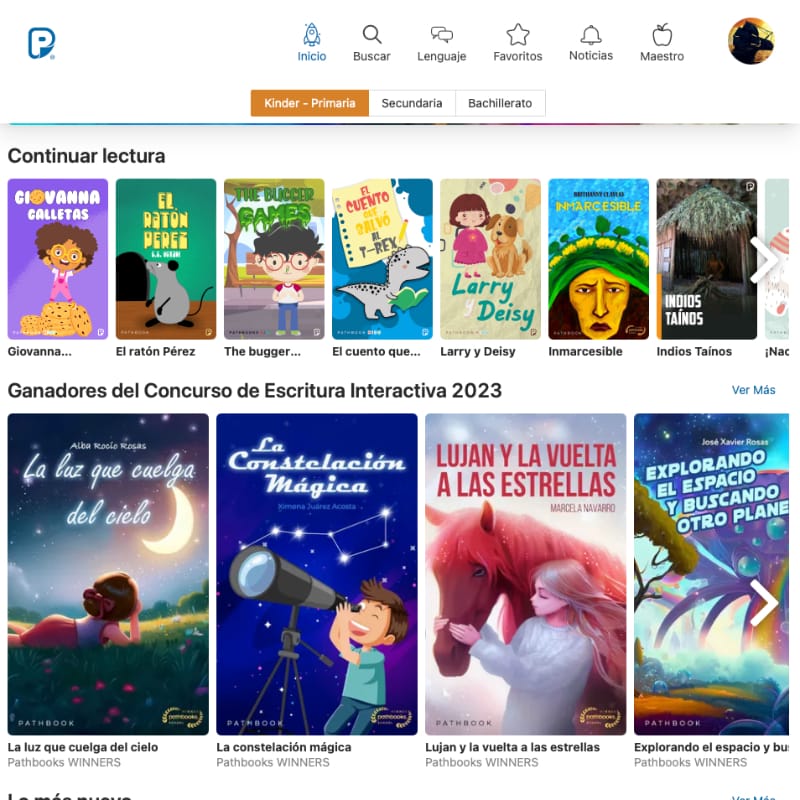Switch to the Secundaria level
The height and width of the screenshot is (800, 800).
tap(412, 103)
